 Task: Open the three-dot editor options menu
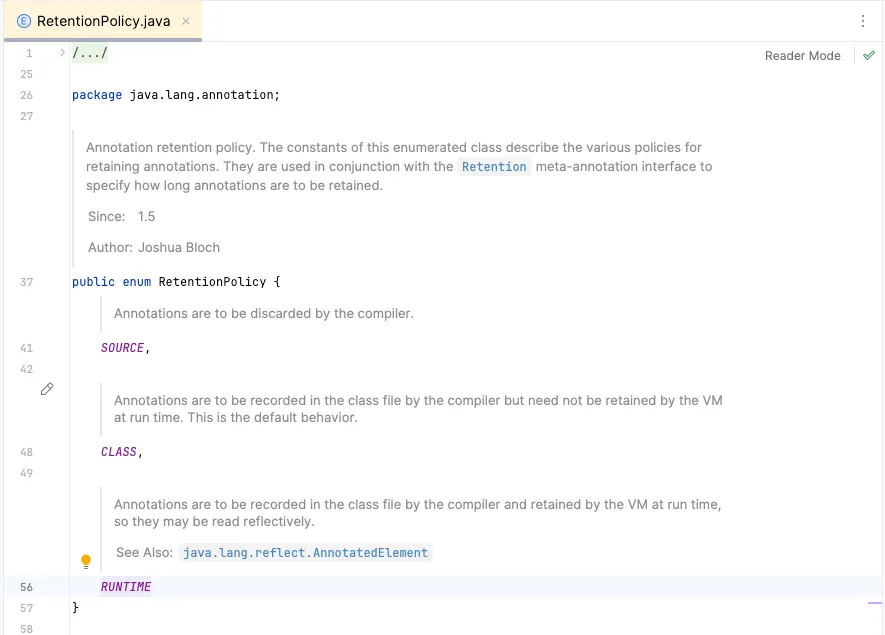[863, 20]
